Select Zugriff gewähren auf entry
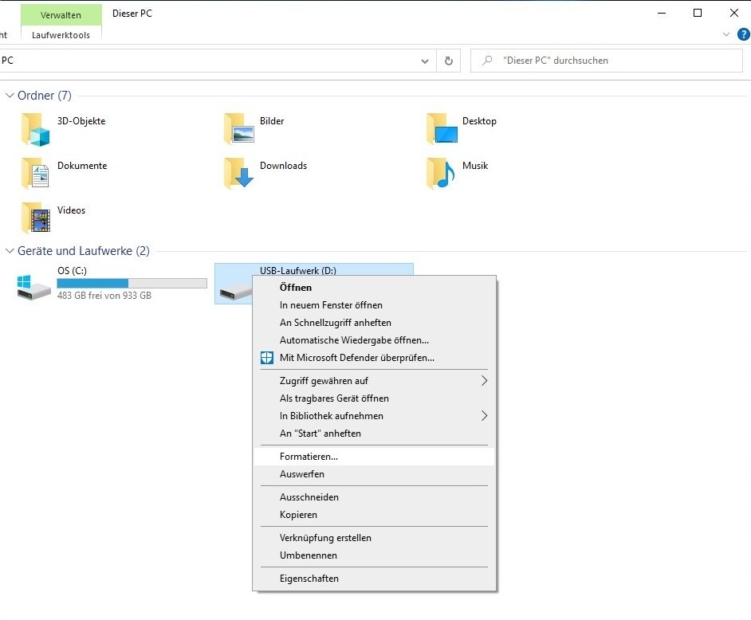751x620 pixels. coord(374,381)
